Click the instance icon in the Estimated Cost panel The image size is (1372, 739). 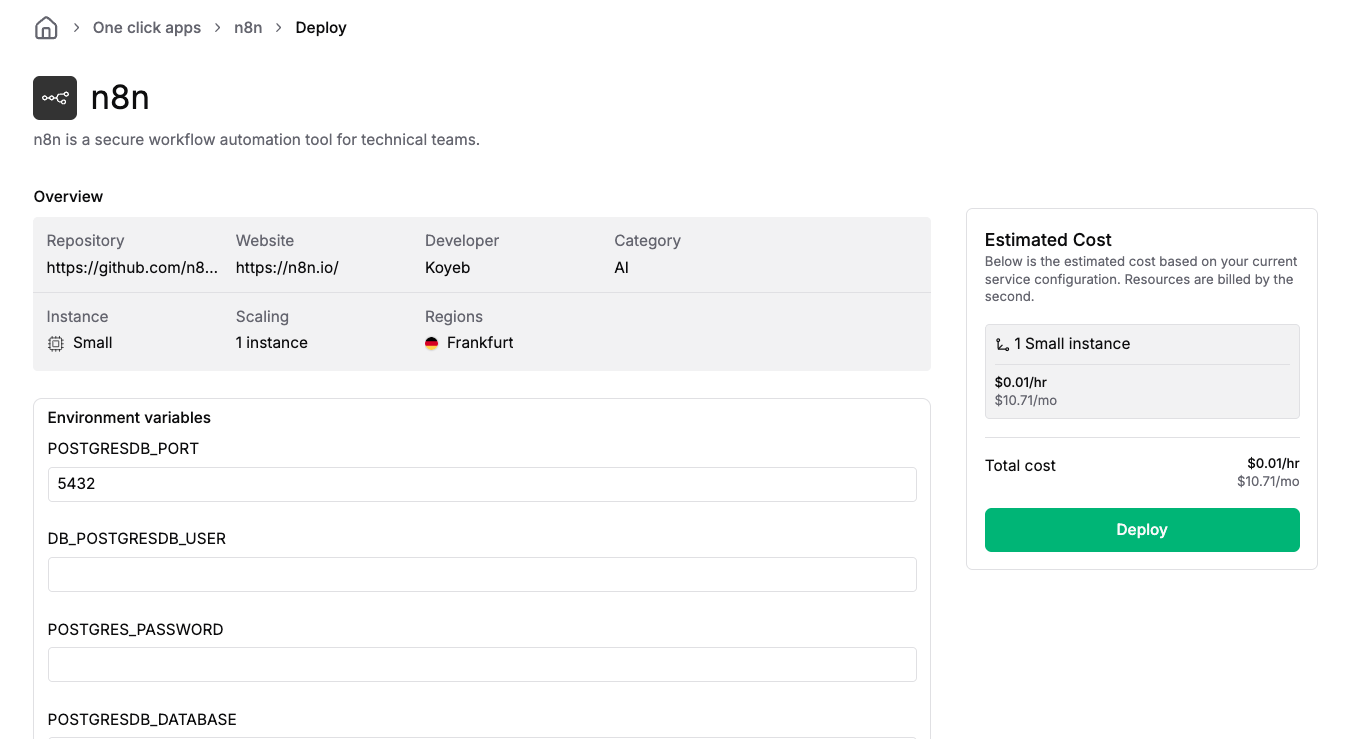[x=1003, y=344]
